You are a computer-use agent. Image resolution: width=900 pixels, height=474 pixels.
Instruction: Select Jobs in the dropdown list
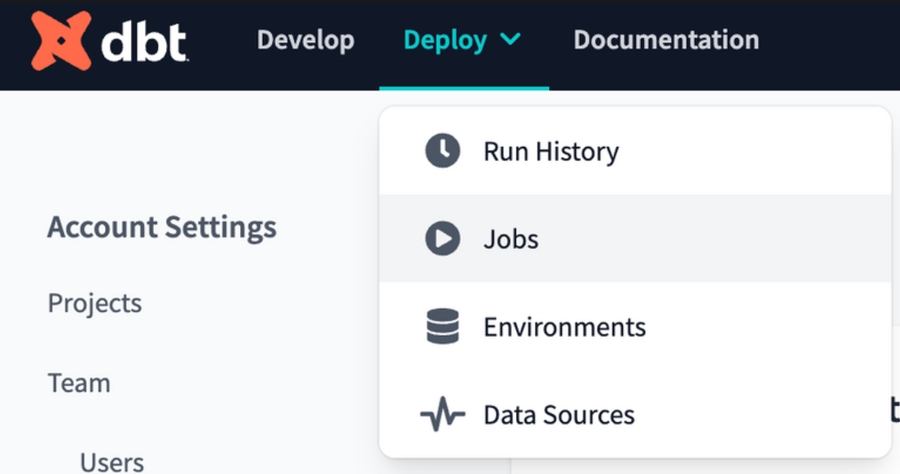510,240
